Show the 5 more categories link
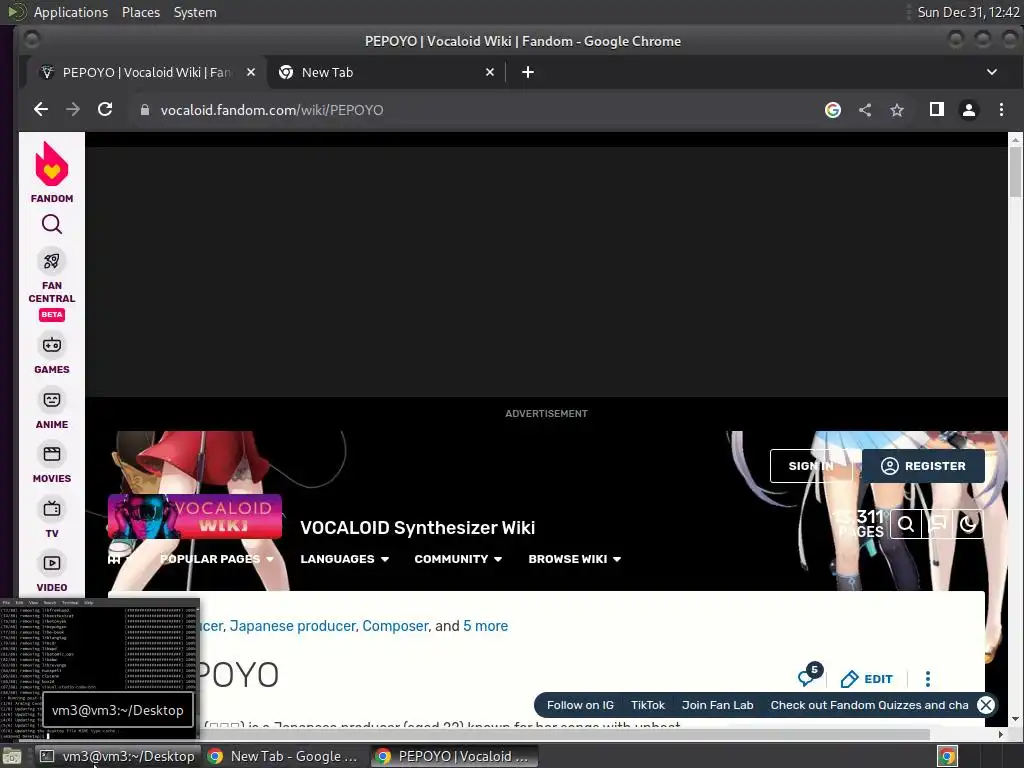This screenshot has height=768, width=1024. [485, 626]
